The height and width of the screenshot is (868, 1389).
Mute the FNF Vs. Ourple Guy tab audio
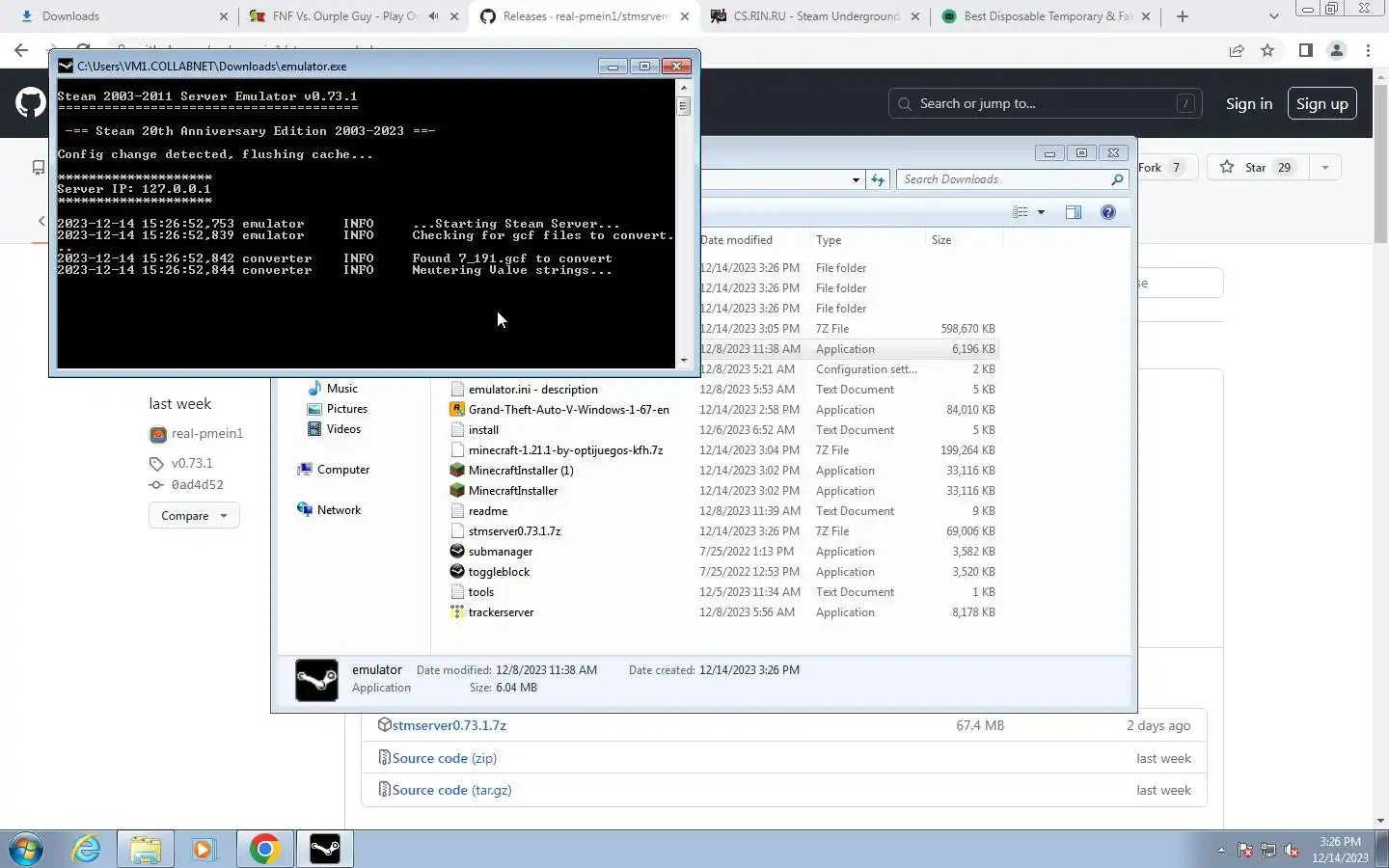[434, 16]
